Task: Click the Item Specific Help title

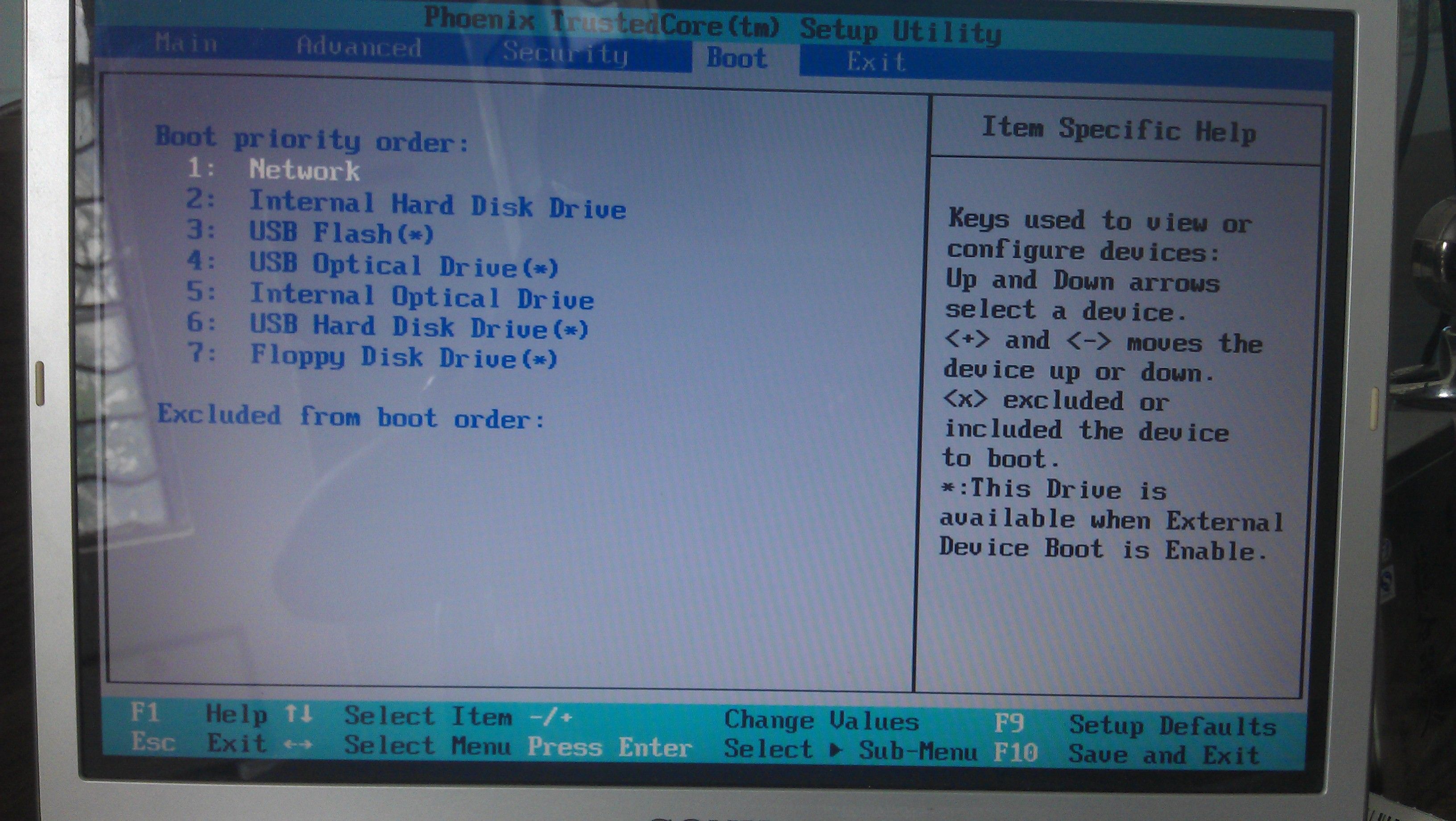Action: point(1119,130)
